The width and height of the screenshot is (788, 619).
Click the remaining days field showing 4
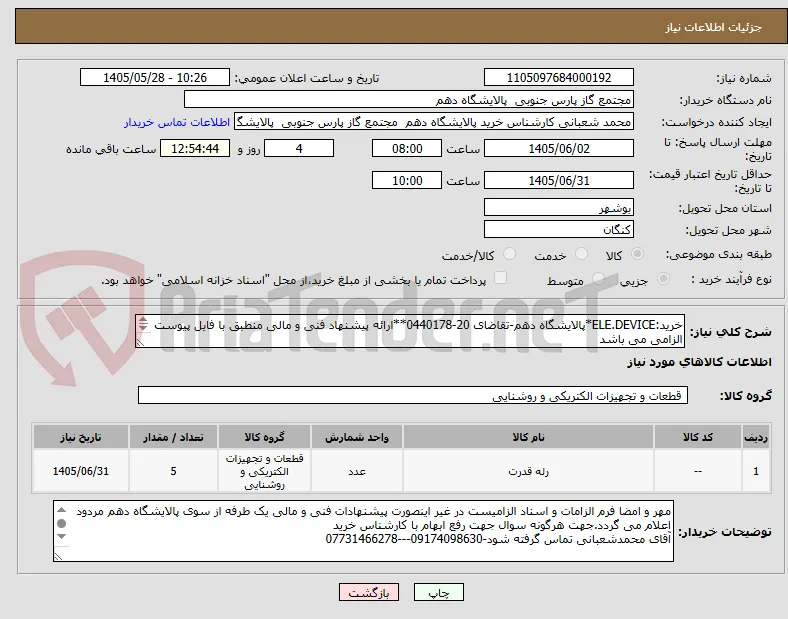point(299,148)
